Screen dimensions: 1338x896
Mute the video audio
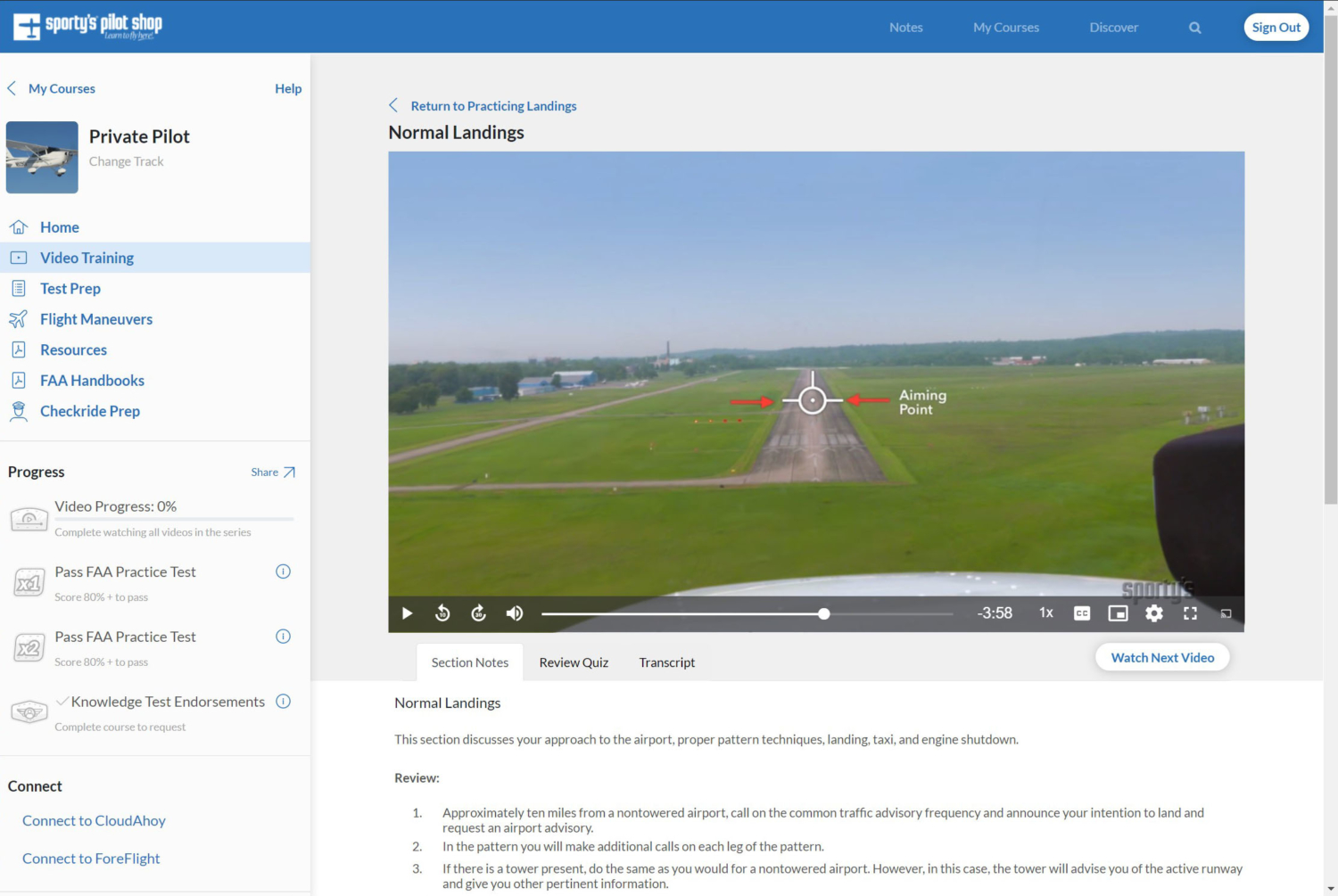click(x=514, y=613)
